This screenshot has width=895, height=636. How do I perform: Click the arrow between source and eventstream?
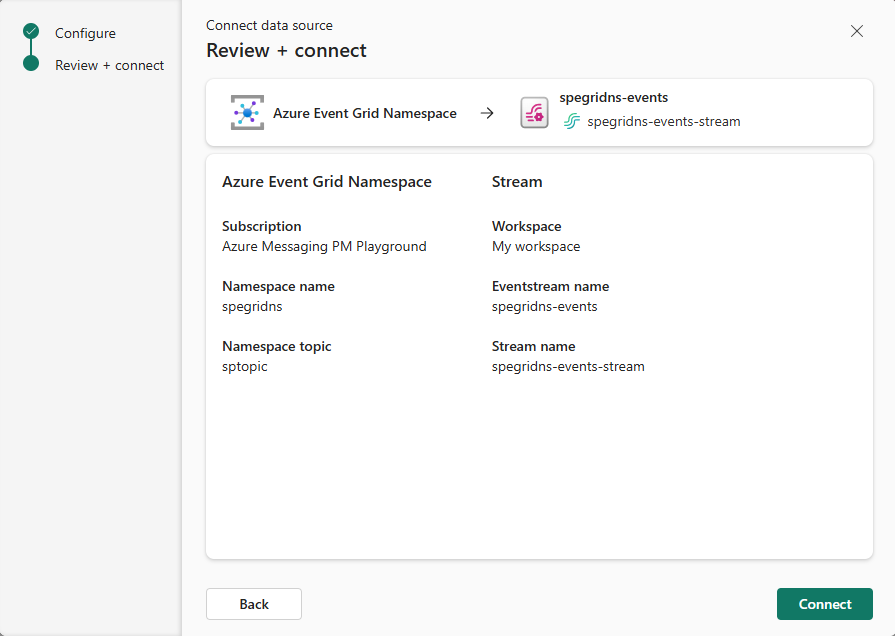[x=487, y=112]
